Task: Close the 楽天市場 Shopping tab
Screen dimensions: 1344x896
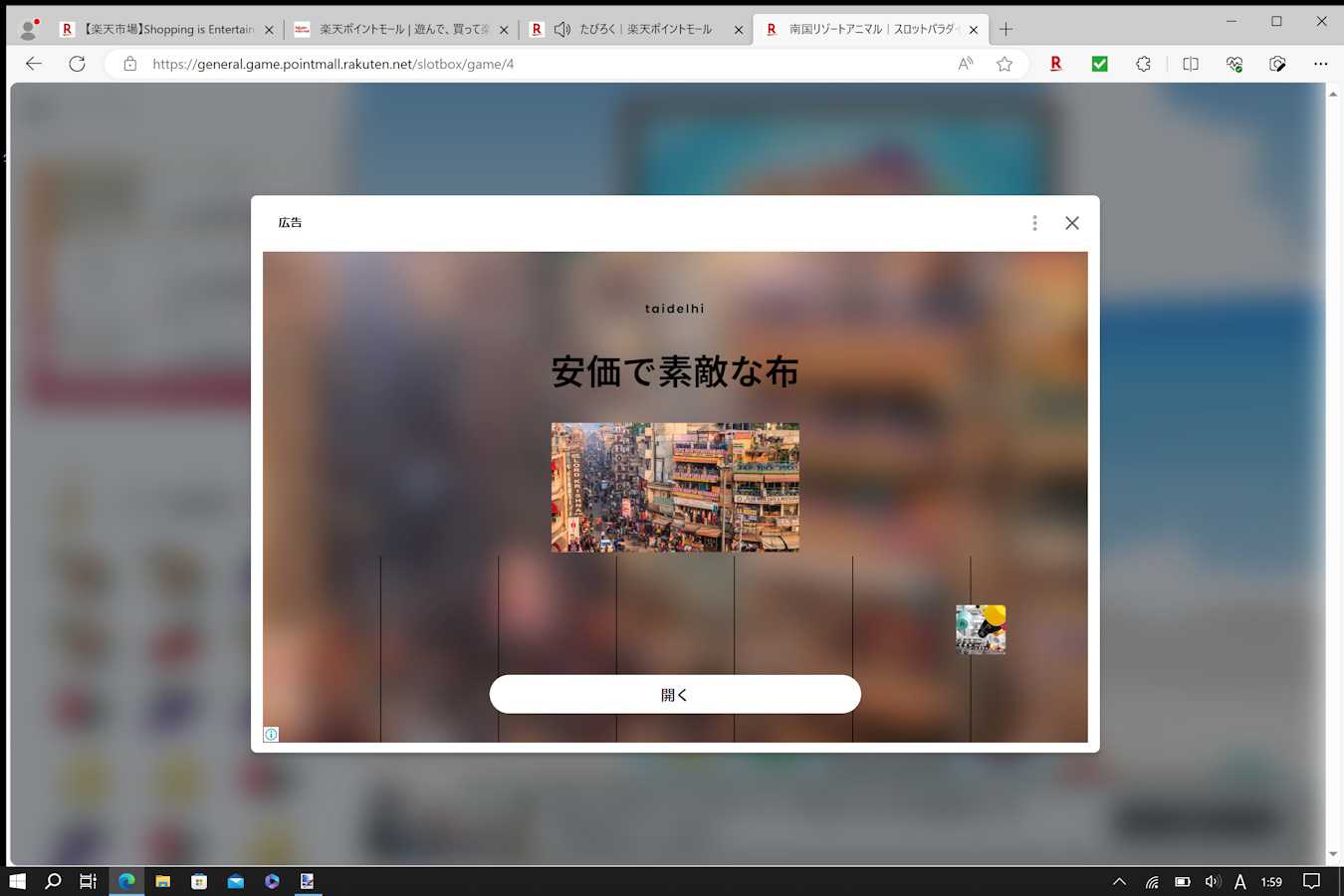Action: pyautogui.click(x=269, y=30)
